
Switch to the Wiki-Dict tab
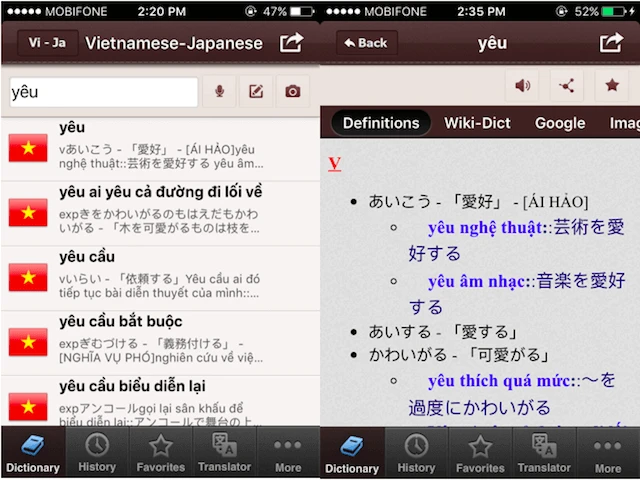click(477, 123)
